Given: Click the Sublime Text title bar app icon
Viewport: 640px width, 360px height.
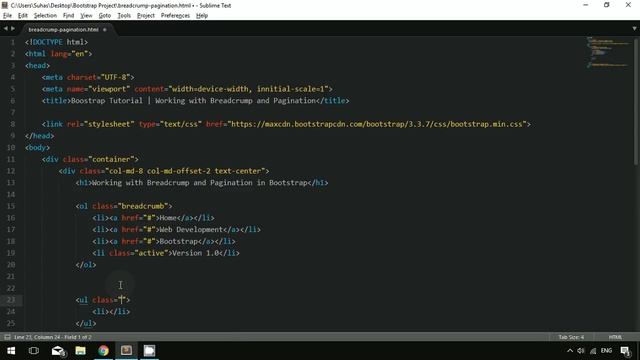Looking at the screenshot, I should 5,5.
